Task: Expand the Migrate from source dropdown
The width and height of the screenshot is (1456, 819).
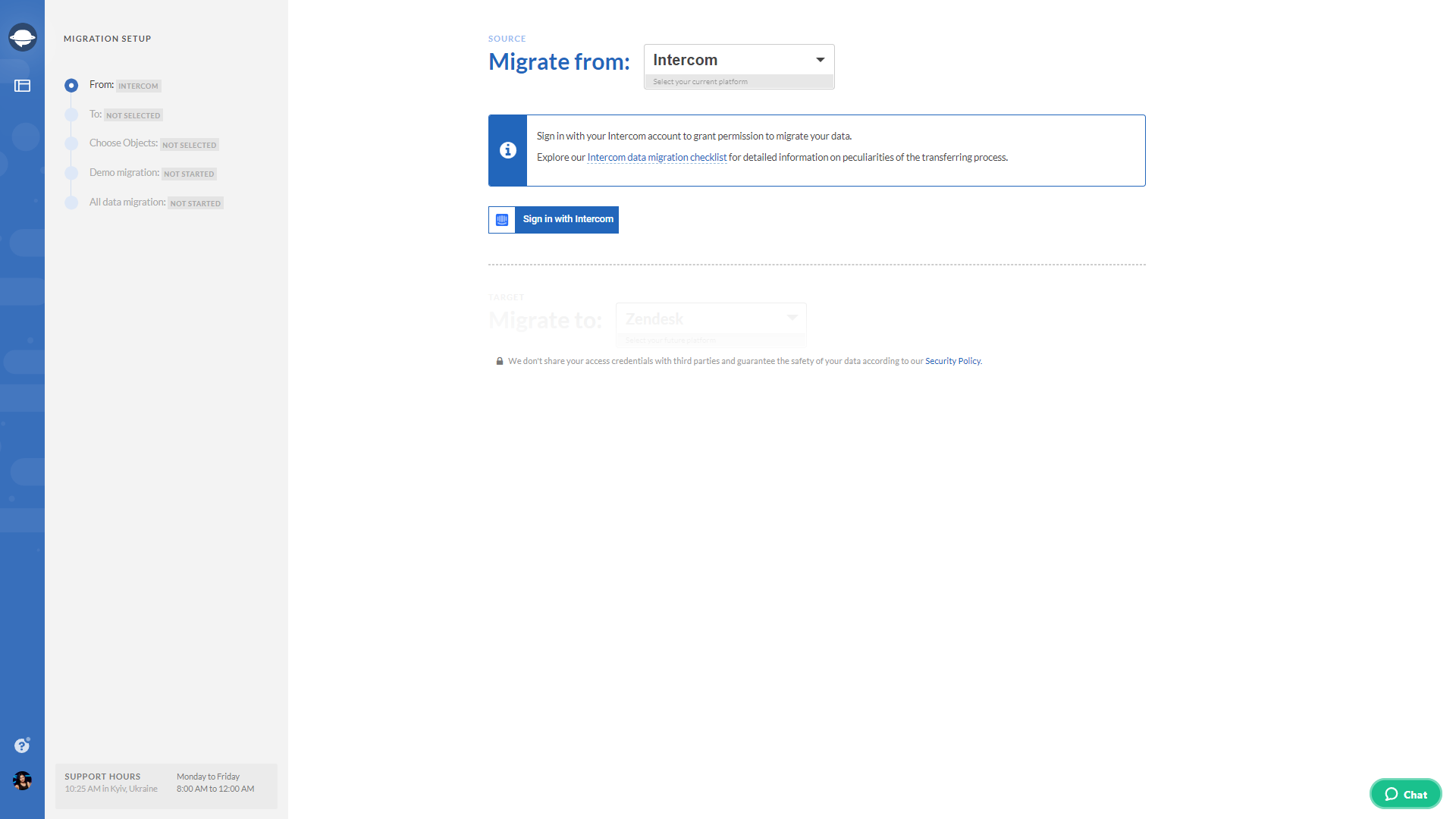Action: 820,59
